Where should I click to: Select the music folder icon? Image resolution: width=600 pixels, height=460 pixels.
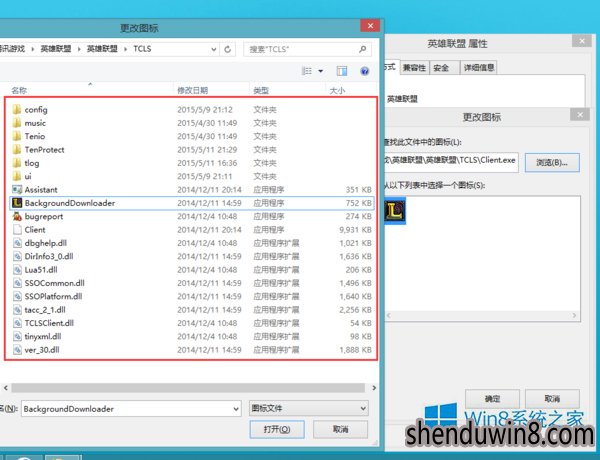pyautogui.click(x=17, y=123)
